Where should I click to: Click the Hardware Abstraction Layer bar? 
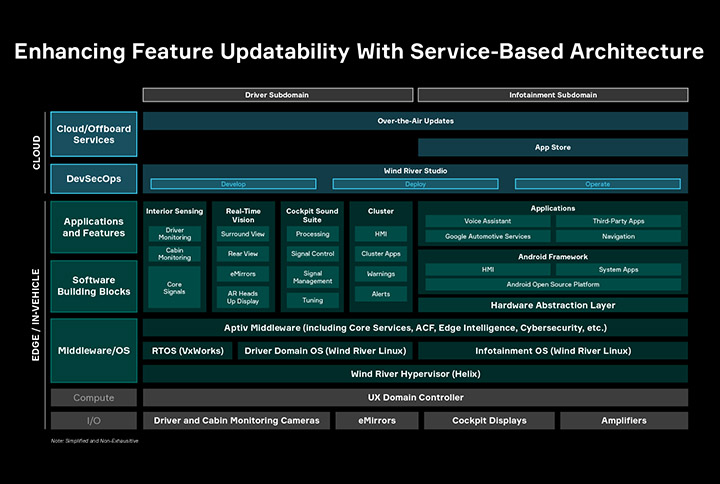(x=553, y=305)
